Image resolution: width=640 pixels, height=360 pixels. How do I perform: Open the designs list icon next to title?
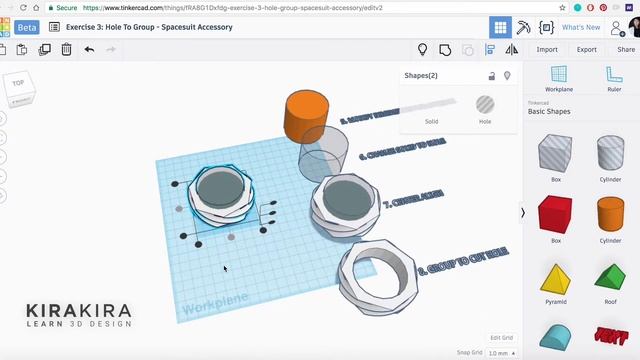(54, 27)
